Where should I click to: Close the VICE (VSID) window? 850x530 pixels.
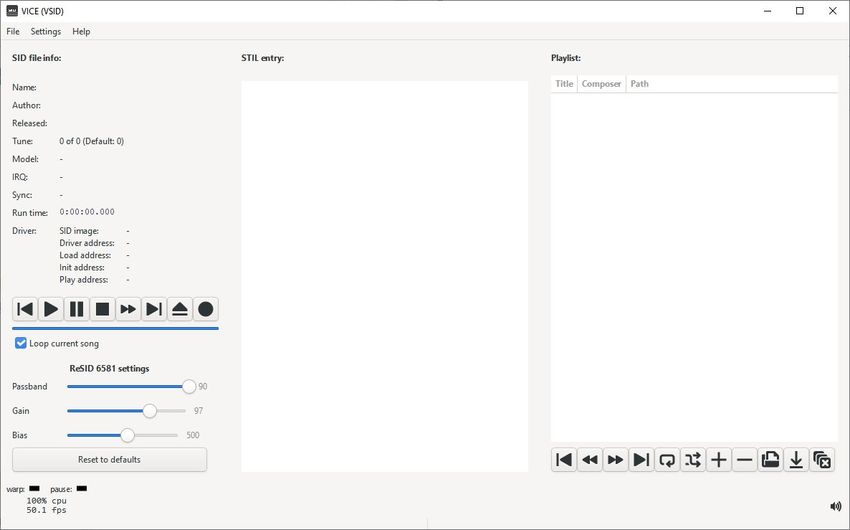coord(833,11)
